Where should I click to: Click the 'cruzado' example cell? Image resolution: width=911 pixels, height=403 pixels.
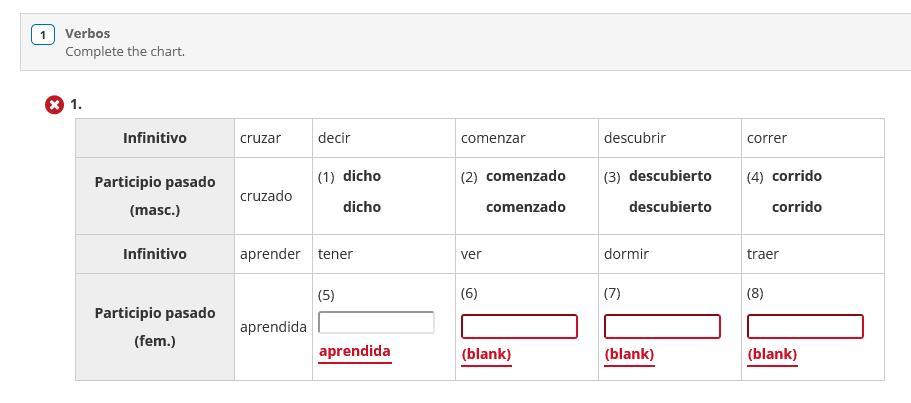(266, 196)
